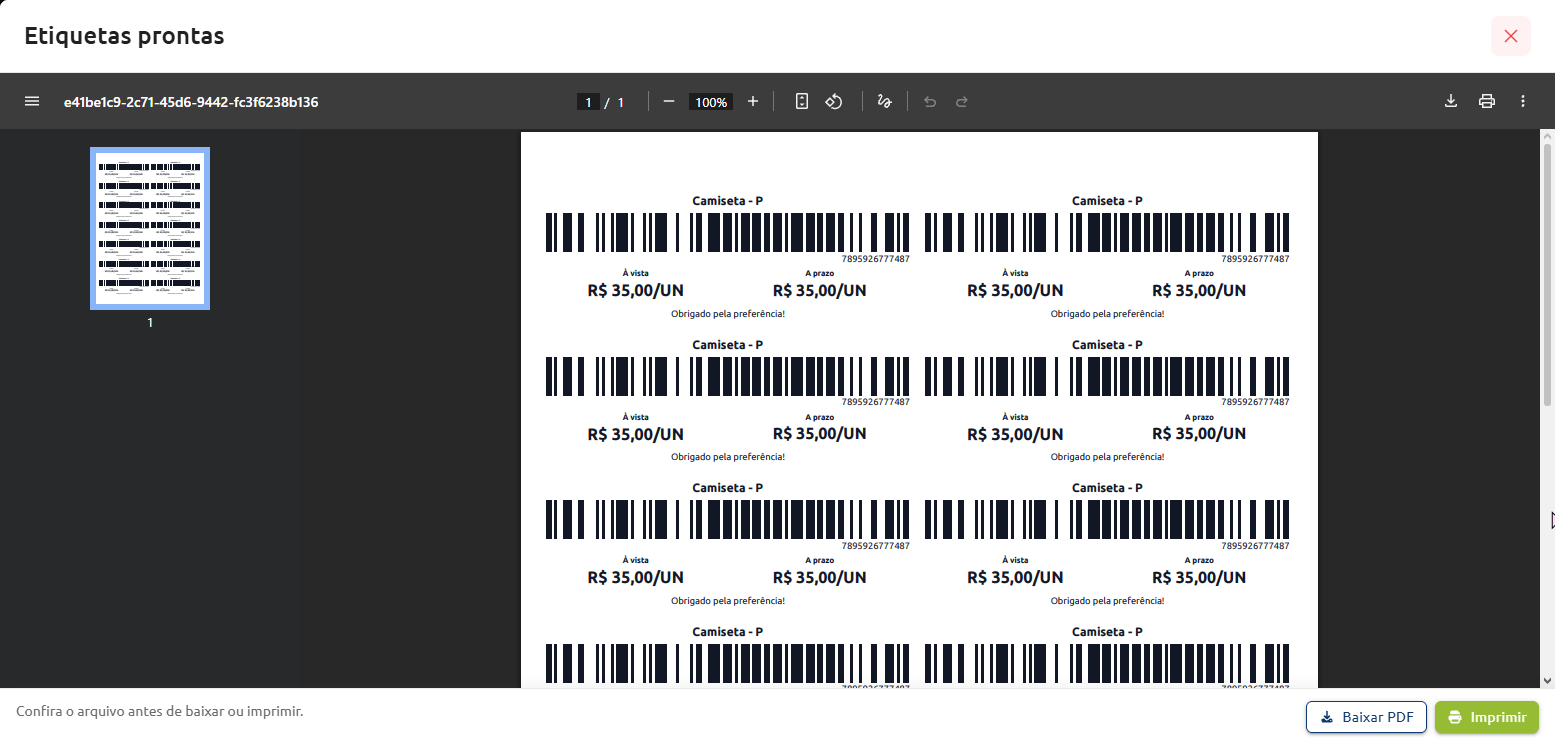Click the zoom in plus icon

click(x=753, y=101)
